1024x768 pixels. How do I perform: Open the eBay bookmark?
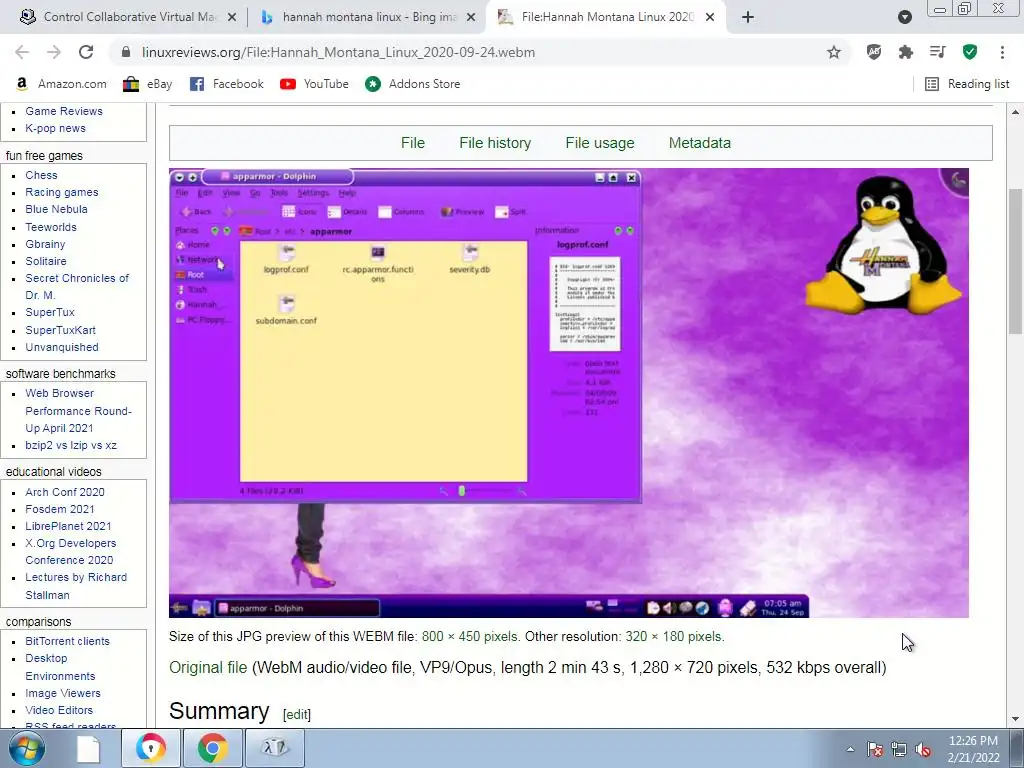pyautogui.click(x=148, y=84)
